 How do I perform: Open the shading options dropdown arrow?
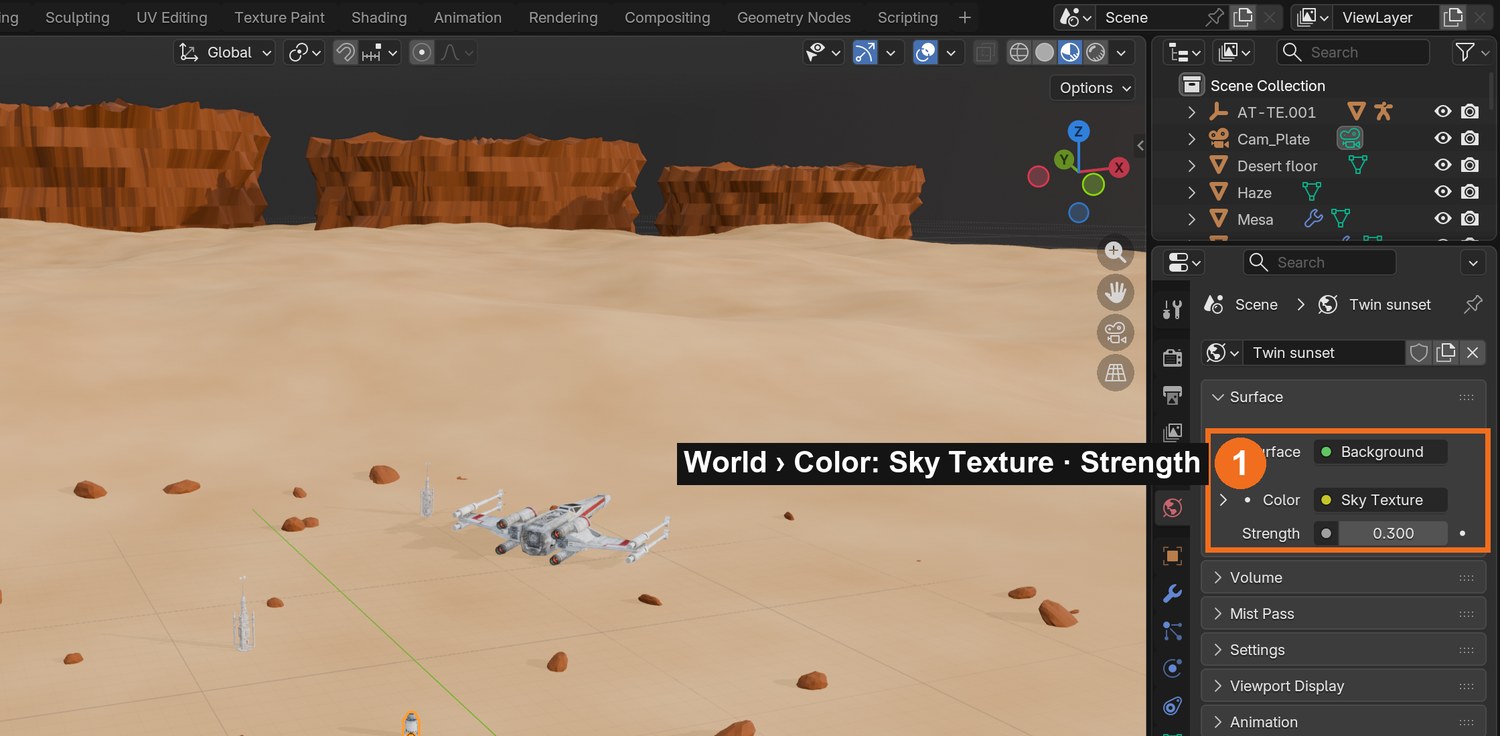click(1122, 53)
